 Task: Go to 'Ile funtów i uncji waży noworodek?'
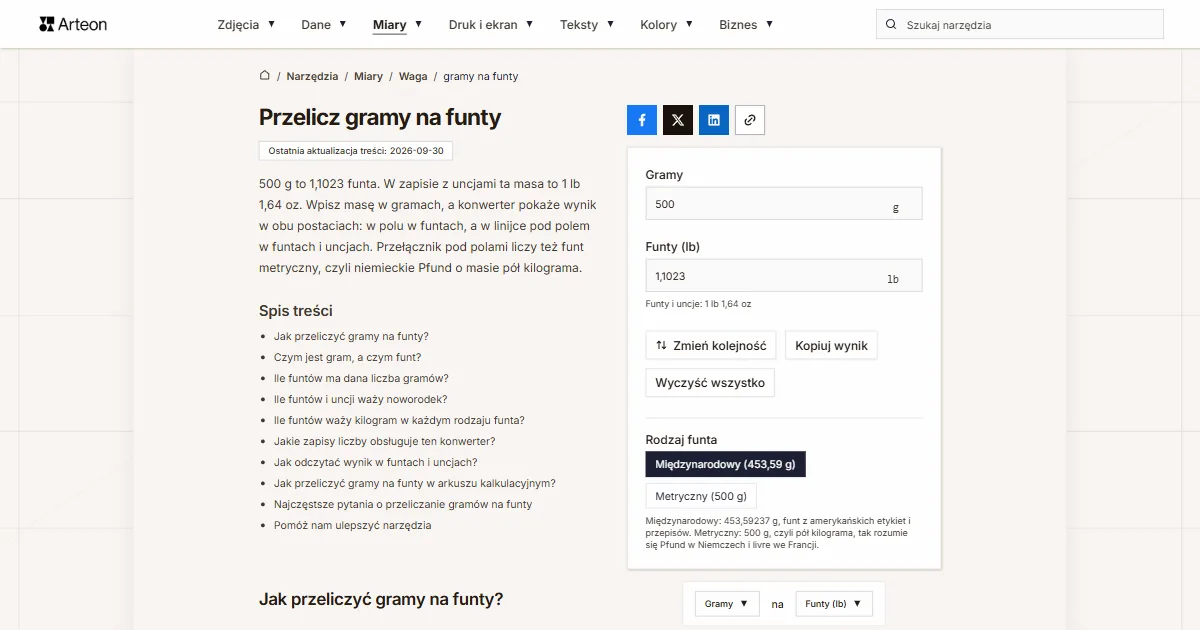pos(361,400)
